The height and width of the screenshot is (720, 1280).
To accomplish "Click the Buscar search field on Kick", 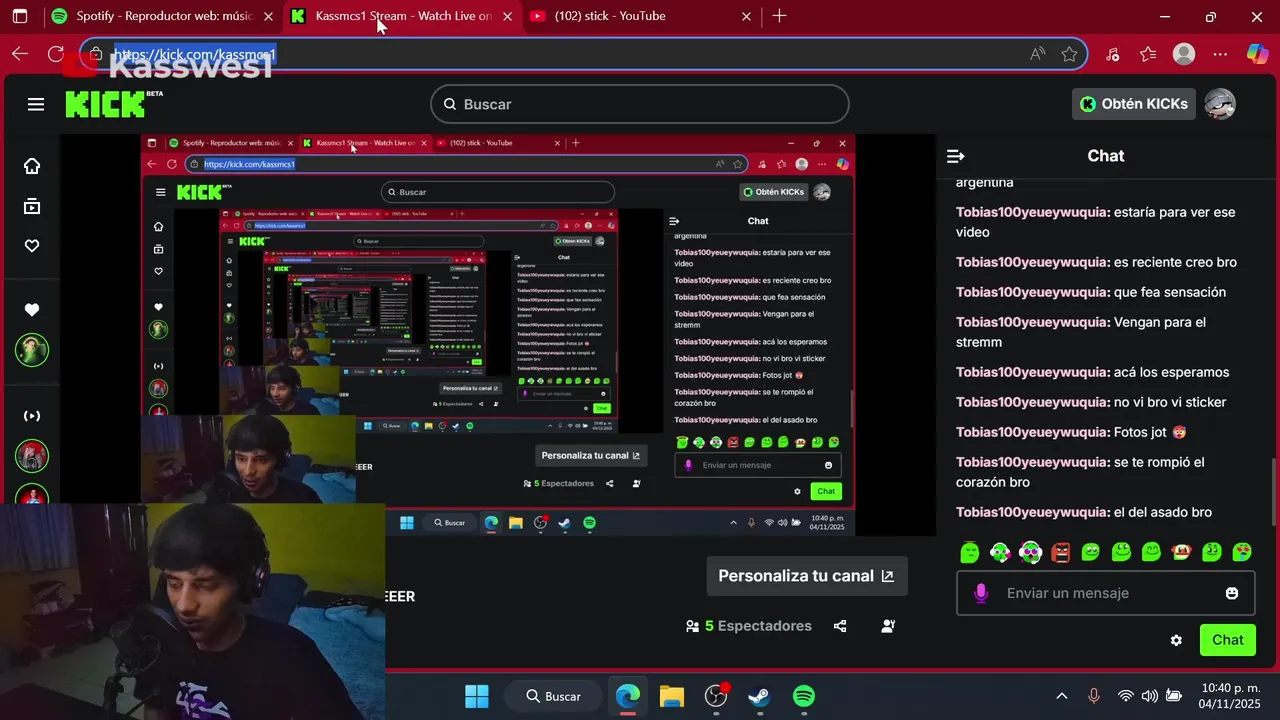I will click(640, 104).
